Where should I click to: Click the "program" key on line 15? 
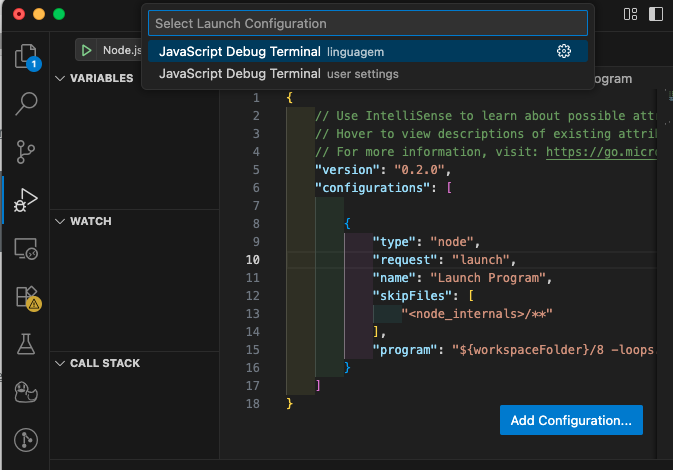pos(405,350)
